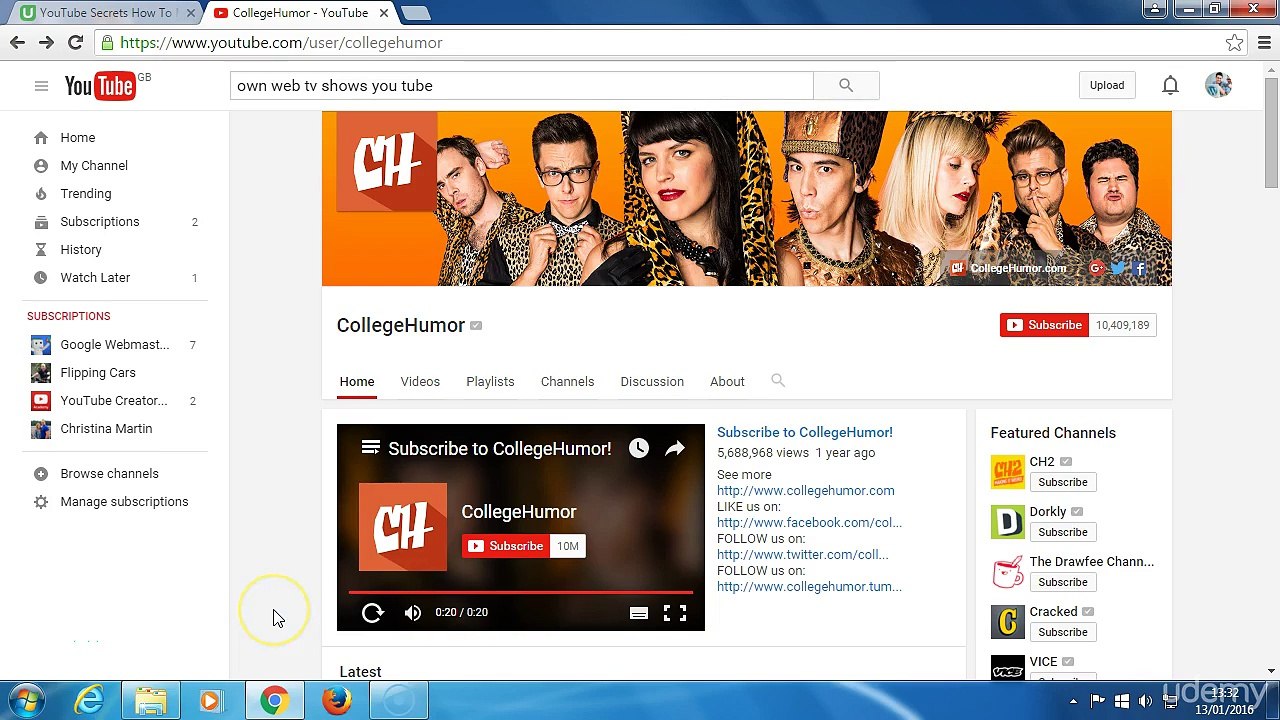Open Google Webmasters subscription

115,345
